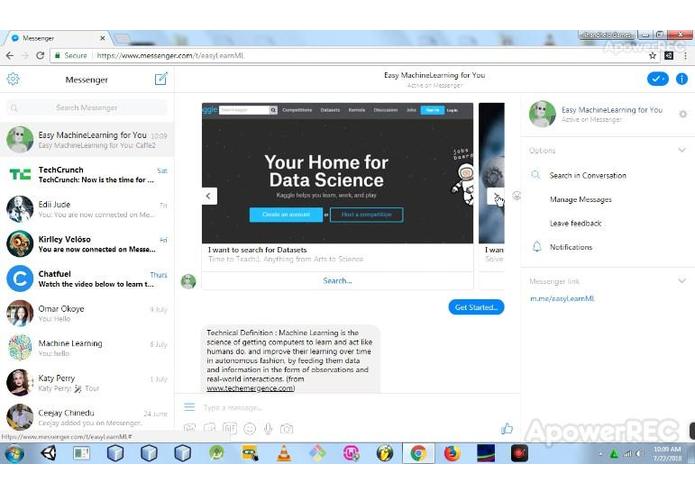Click the Kaggle card image
The width and height of the screenshot is (695, 494).
point(337,173)
